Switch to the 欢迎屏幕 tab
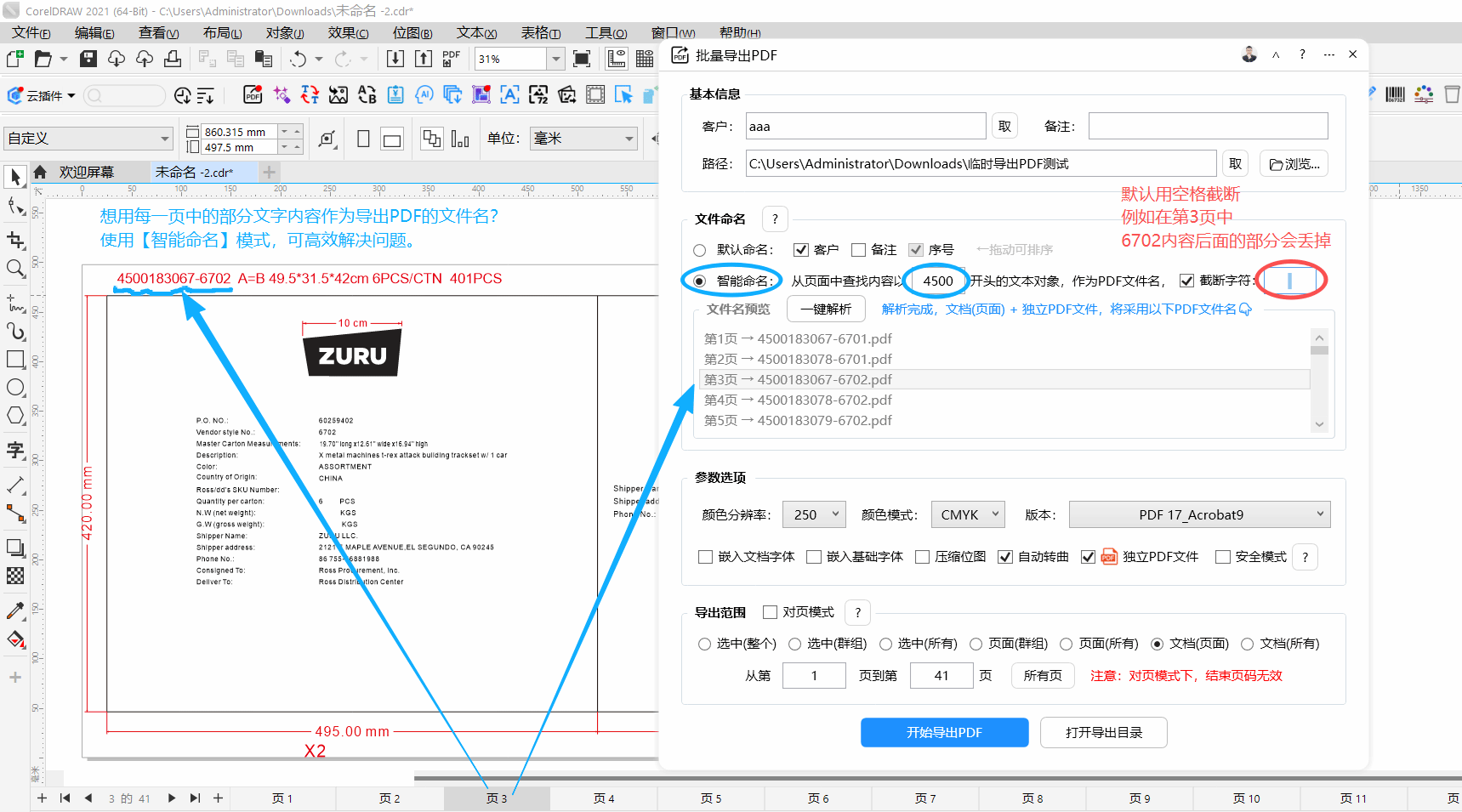The height and width of the screenshot is (812, 1462). (85, 172)
